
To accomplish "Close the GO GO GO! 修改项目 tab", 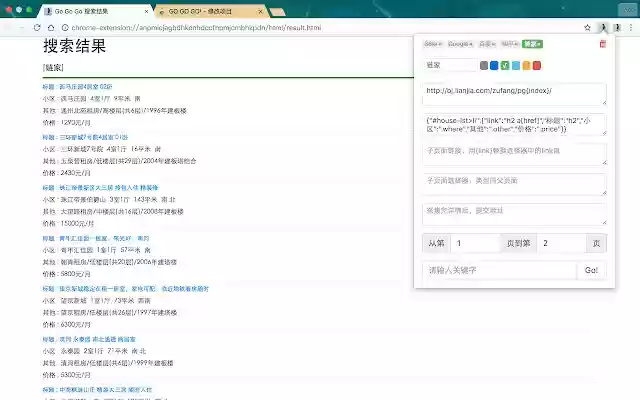I will pos(260,11).
